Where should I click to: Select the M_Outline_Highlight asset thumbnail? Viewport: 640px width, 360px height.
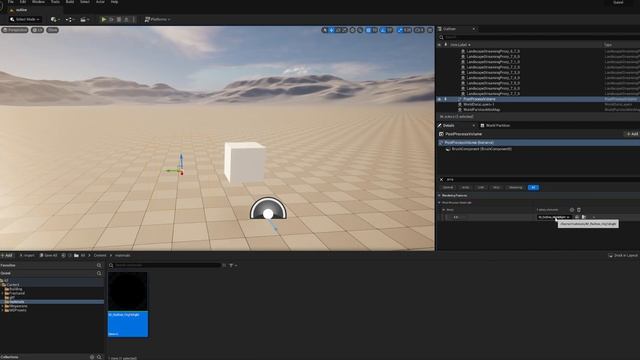[x=128, y=304]
